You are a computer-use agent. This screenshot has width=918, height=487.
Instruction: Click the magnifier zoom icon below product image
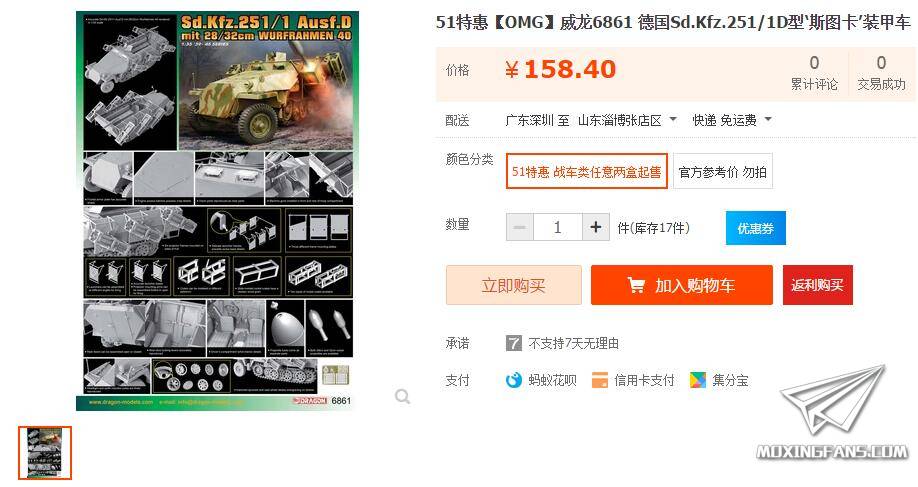[x=402, y=397]
